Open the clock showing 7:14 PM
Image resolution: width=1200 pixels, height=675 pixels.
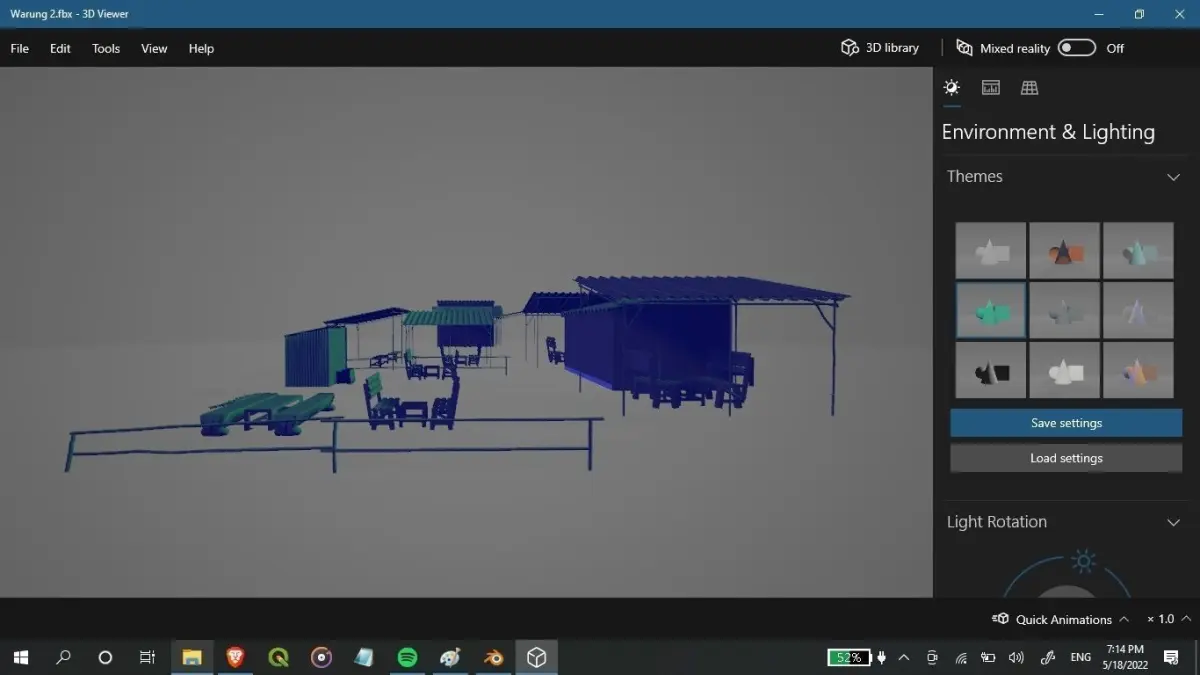coord(1124,657)
